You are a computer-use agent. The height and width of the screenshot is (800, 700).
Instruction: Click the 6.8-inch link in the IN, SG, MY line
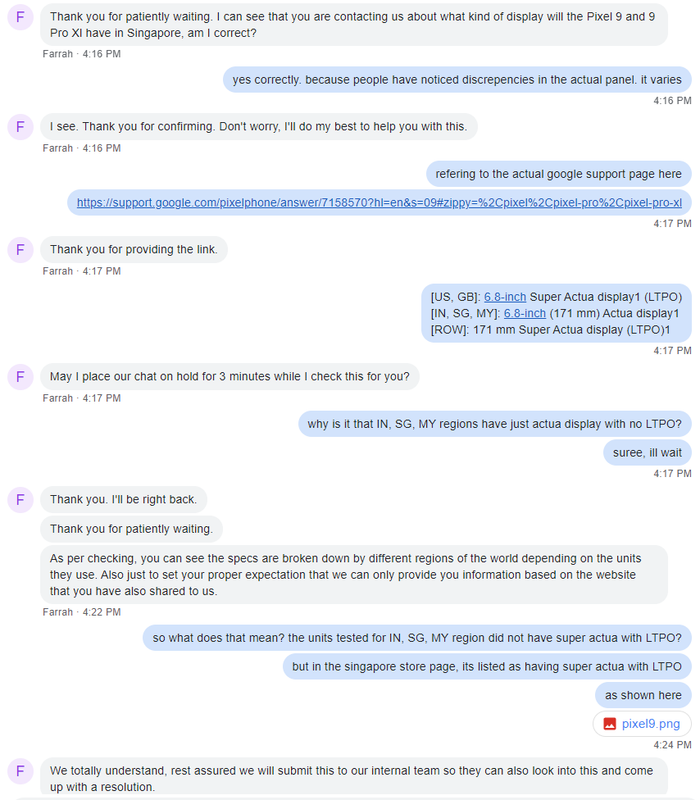tap(524, 313)
